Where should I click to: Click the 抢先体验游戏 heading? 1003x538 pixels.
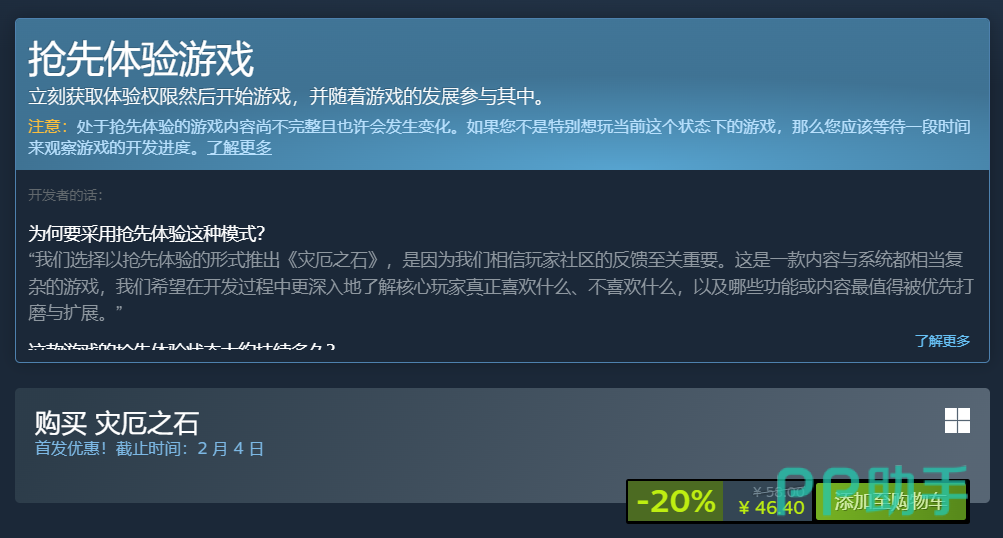pos(141,59)
